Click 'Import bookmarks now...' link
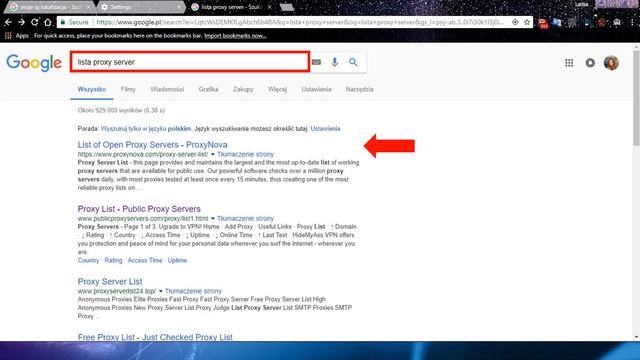640x360 pixels. click(x=235, y=36)
